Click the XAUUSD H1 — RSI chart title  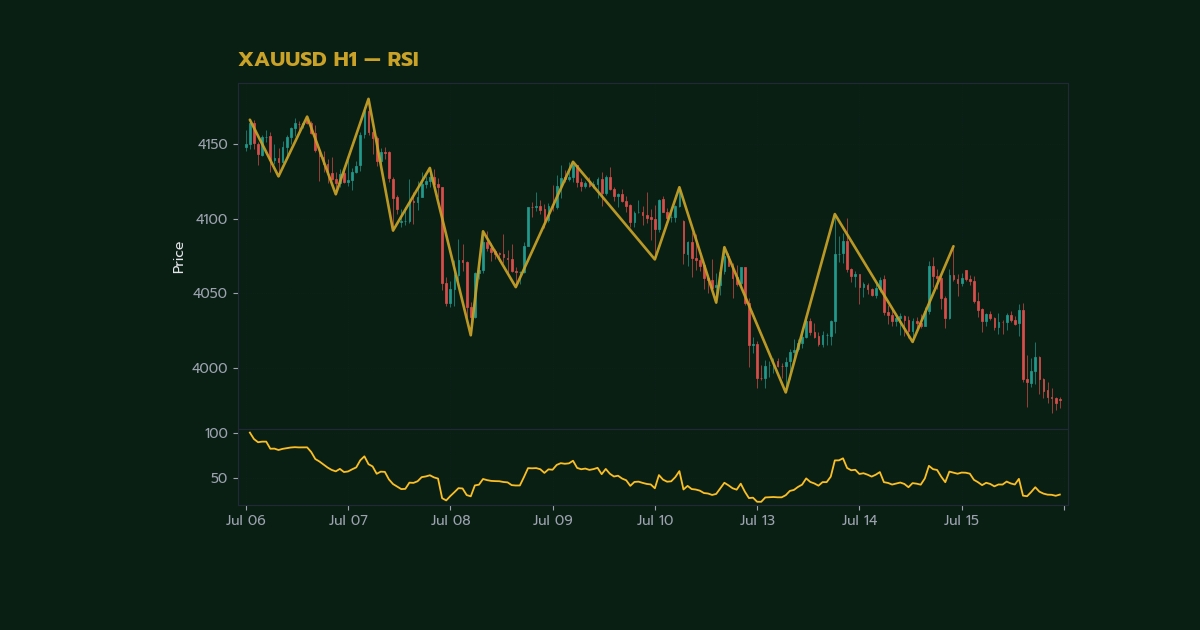pos(328,60)
